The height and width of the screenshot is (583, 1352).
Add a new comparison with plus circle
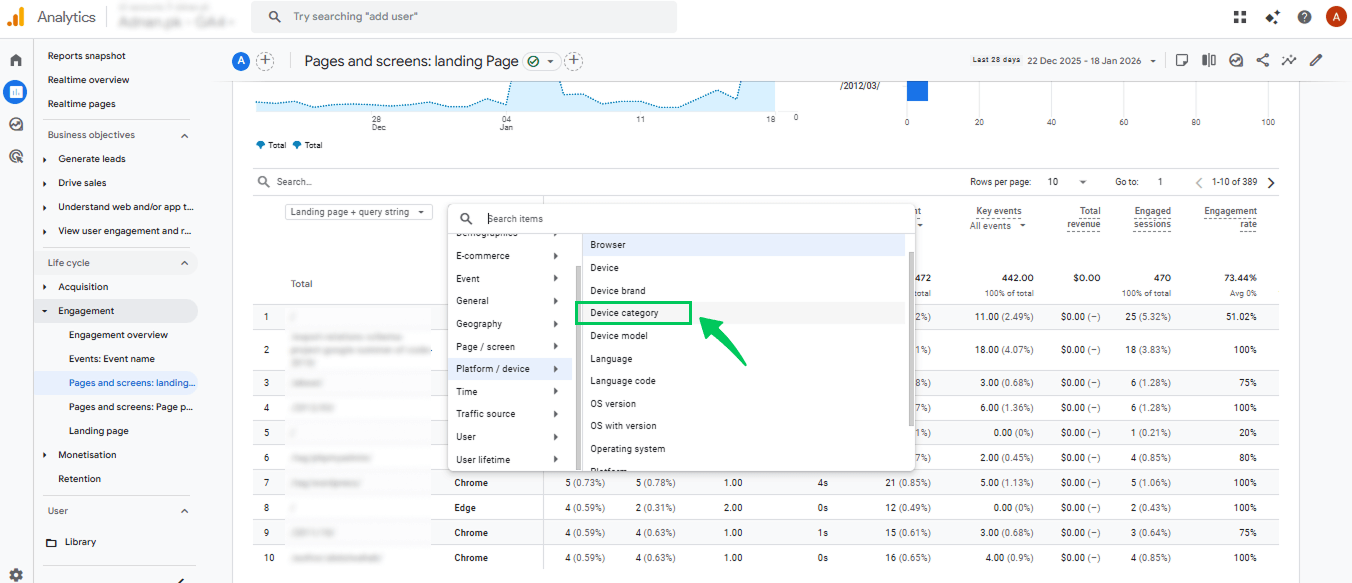tap(265, 61)
